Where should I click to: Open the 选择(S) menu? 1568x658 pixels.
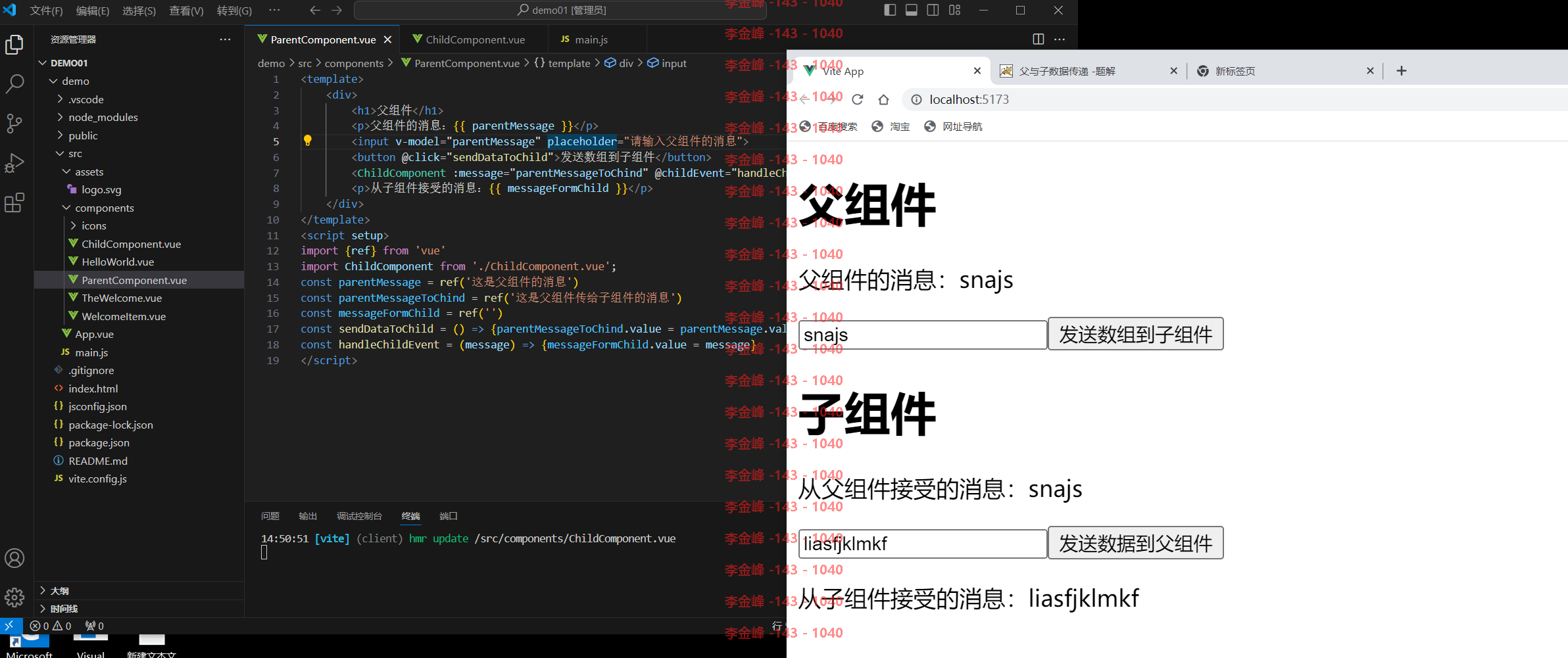[139, 11]
